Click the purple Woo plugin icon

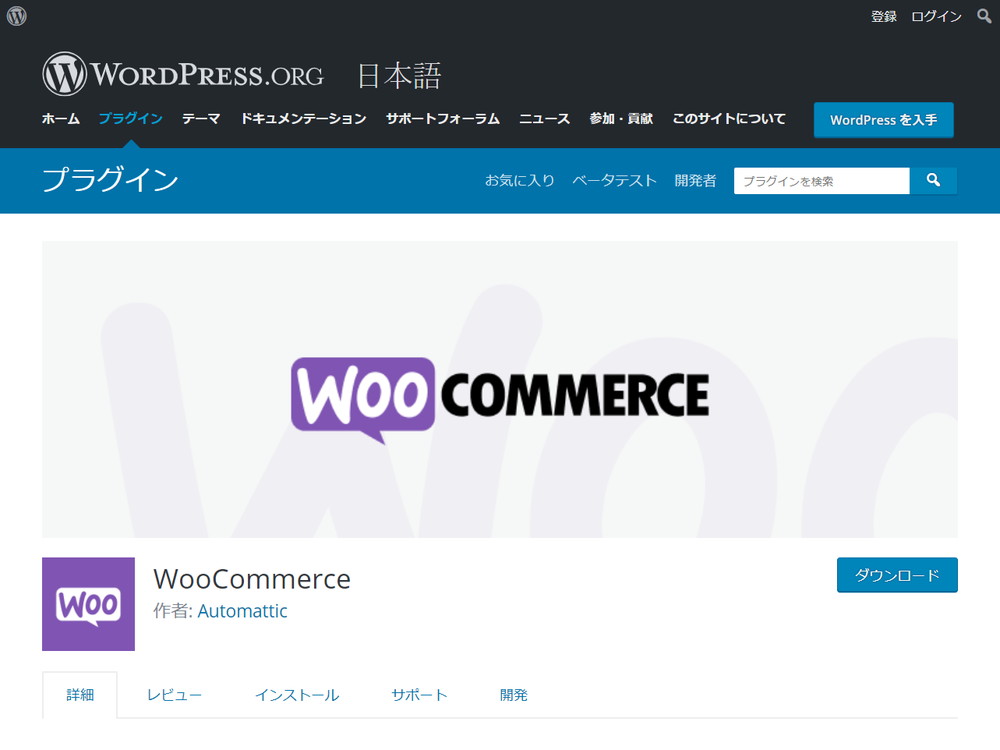pos(89,604)
